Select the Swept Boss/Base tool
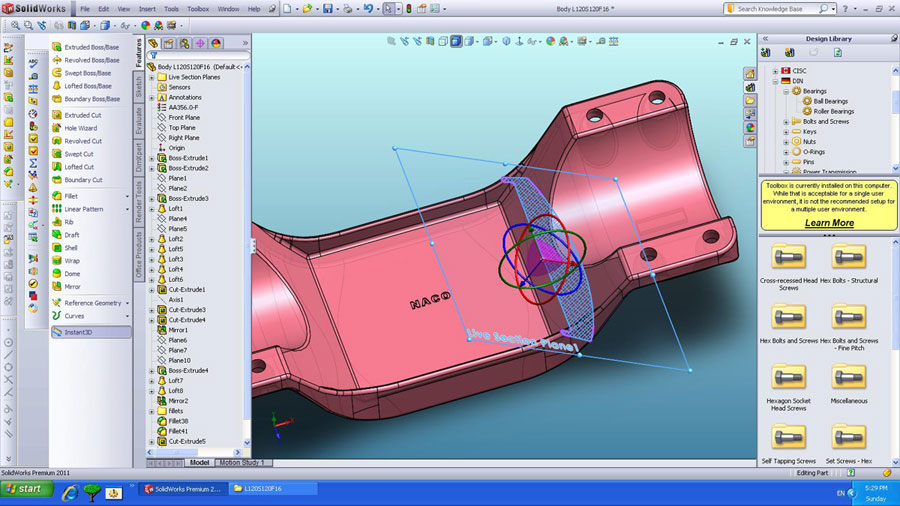The width and height of the screenshot is (900, 506). (82, 73)
